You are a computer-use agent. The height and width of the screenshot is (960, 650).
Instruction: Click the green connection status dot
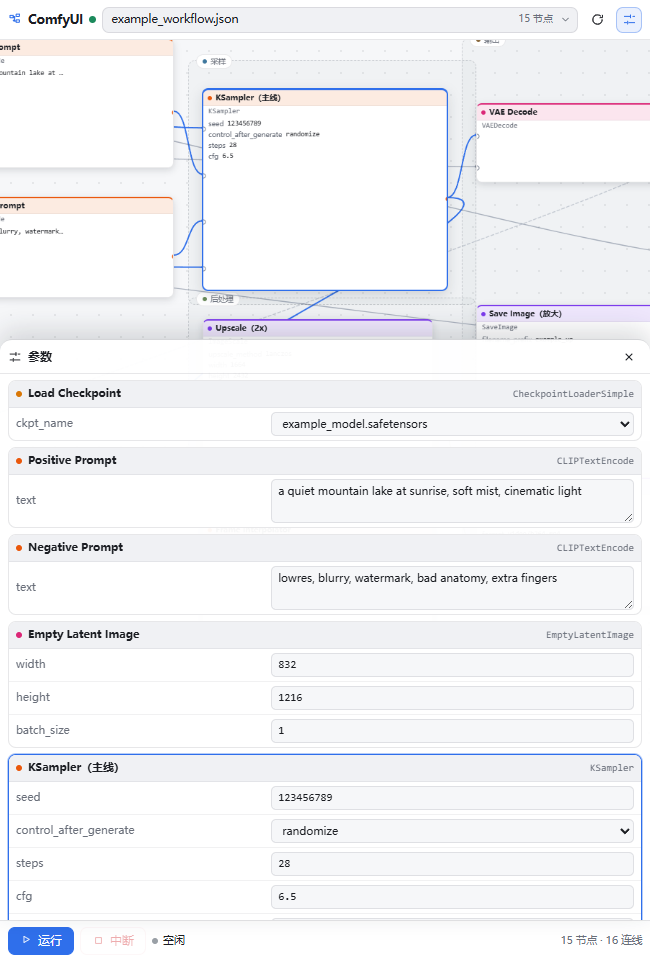[92, 20]
